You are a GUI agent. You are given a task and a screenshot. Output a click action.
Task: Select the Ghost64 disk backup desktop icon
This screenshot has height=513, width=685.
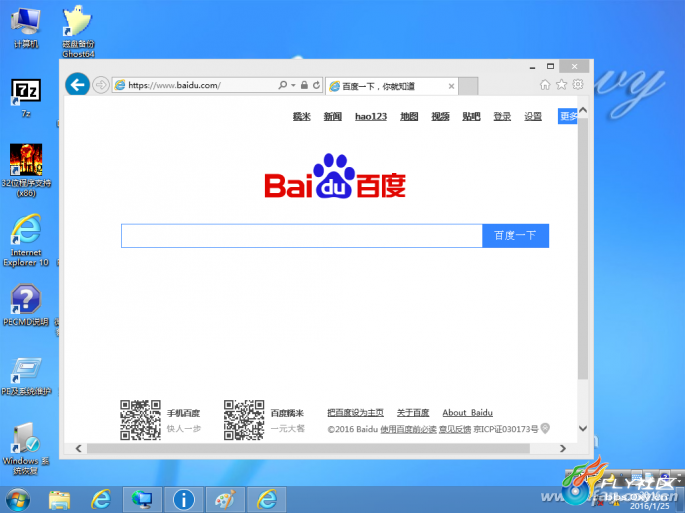click(78, 31)
